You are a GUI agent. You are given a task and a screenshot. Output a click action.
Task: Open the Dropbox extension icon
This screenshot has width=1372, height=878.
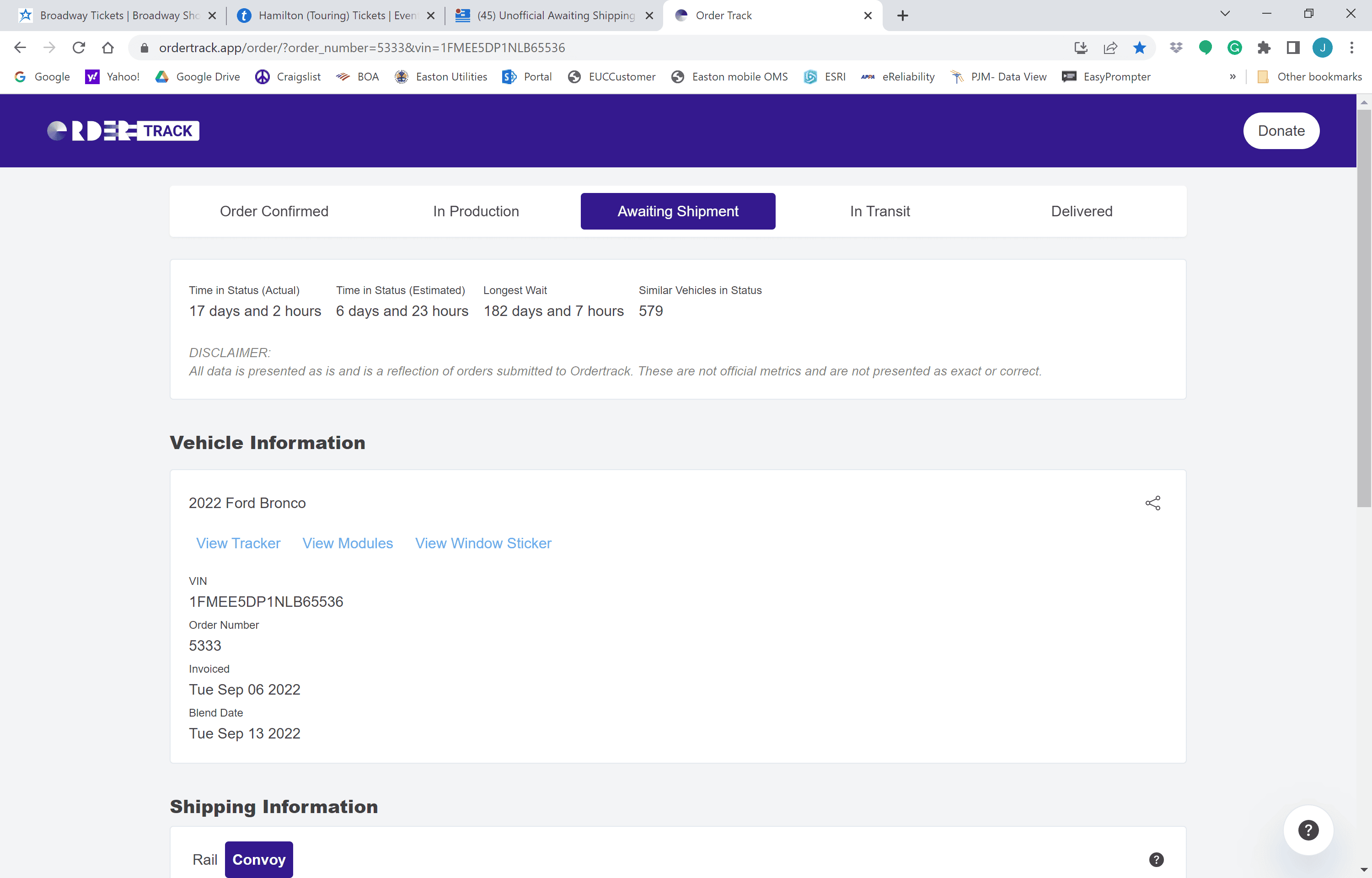pos(1176,47)
